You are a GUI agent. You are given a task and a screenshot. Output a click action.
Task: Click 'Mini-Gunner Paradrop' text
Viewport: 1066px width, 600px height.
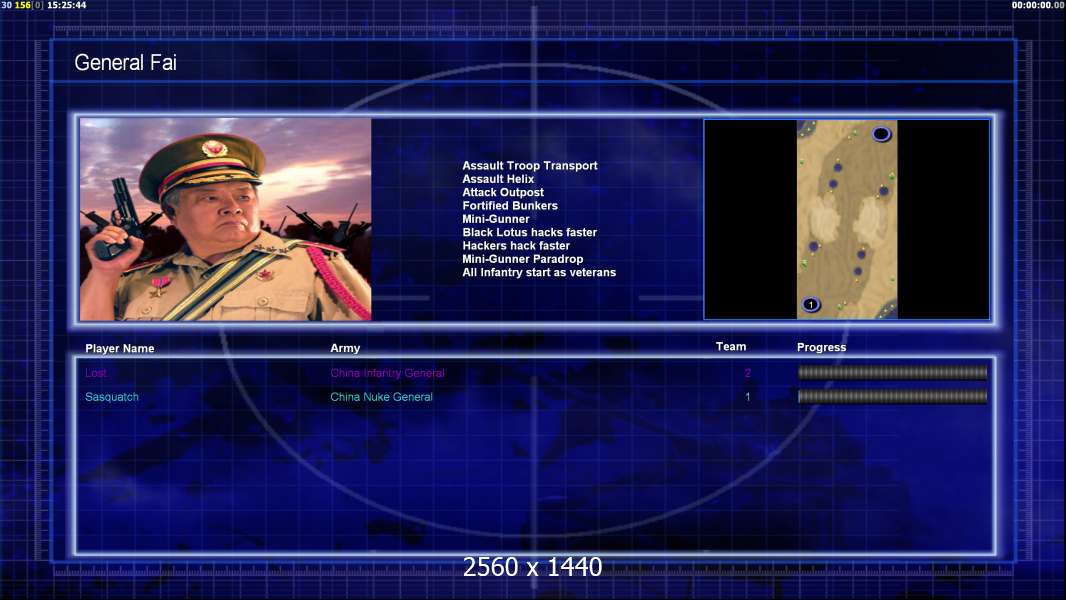(522, 259)
